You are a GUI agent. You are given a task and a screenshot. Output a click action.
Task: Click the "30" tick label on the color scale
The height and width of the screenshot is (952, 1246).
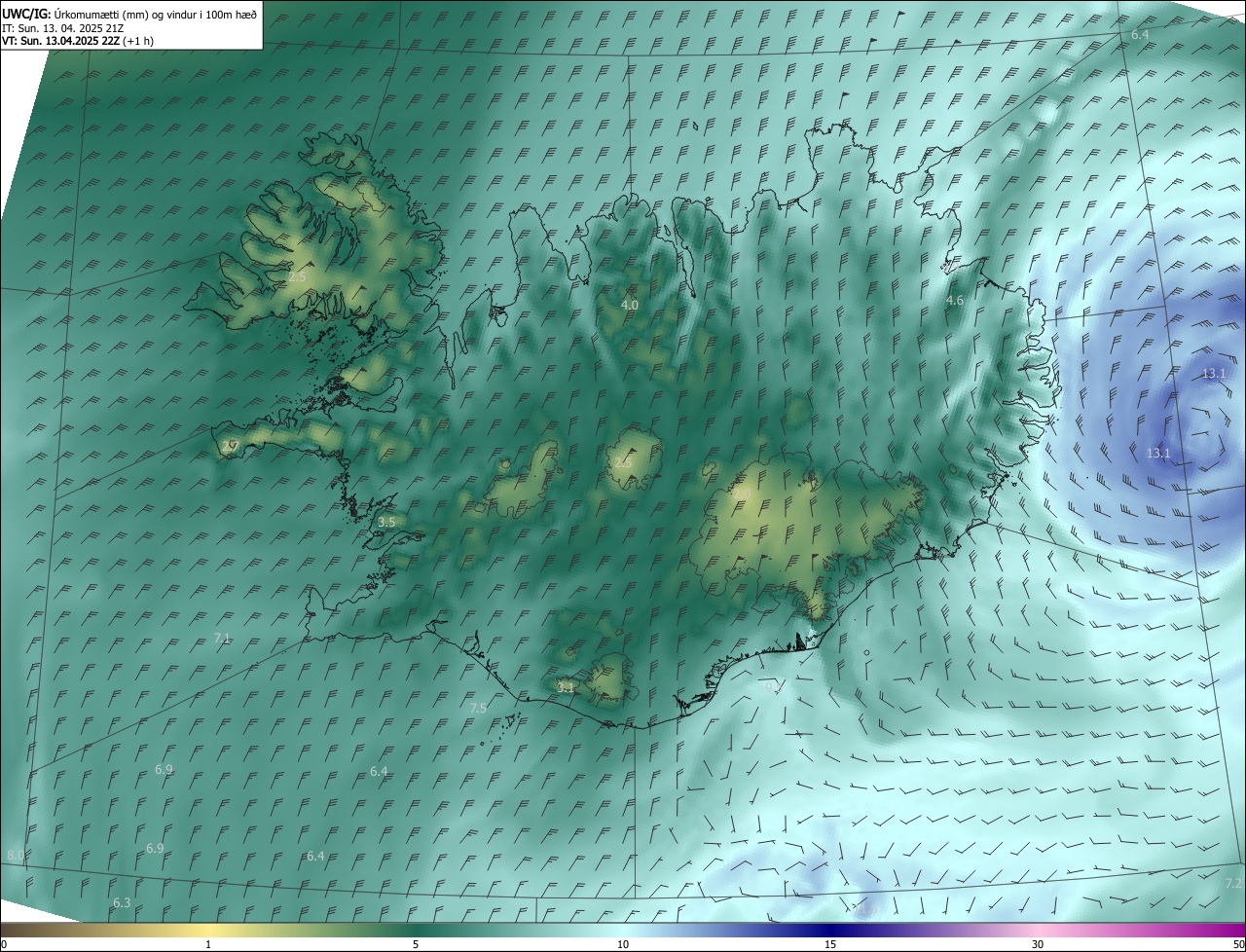[x=1038, y=944]
